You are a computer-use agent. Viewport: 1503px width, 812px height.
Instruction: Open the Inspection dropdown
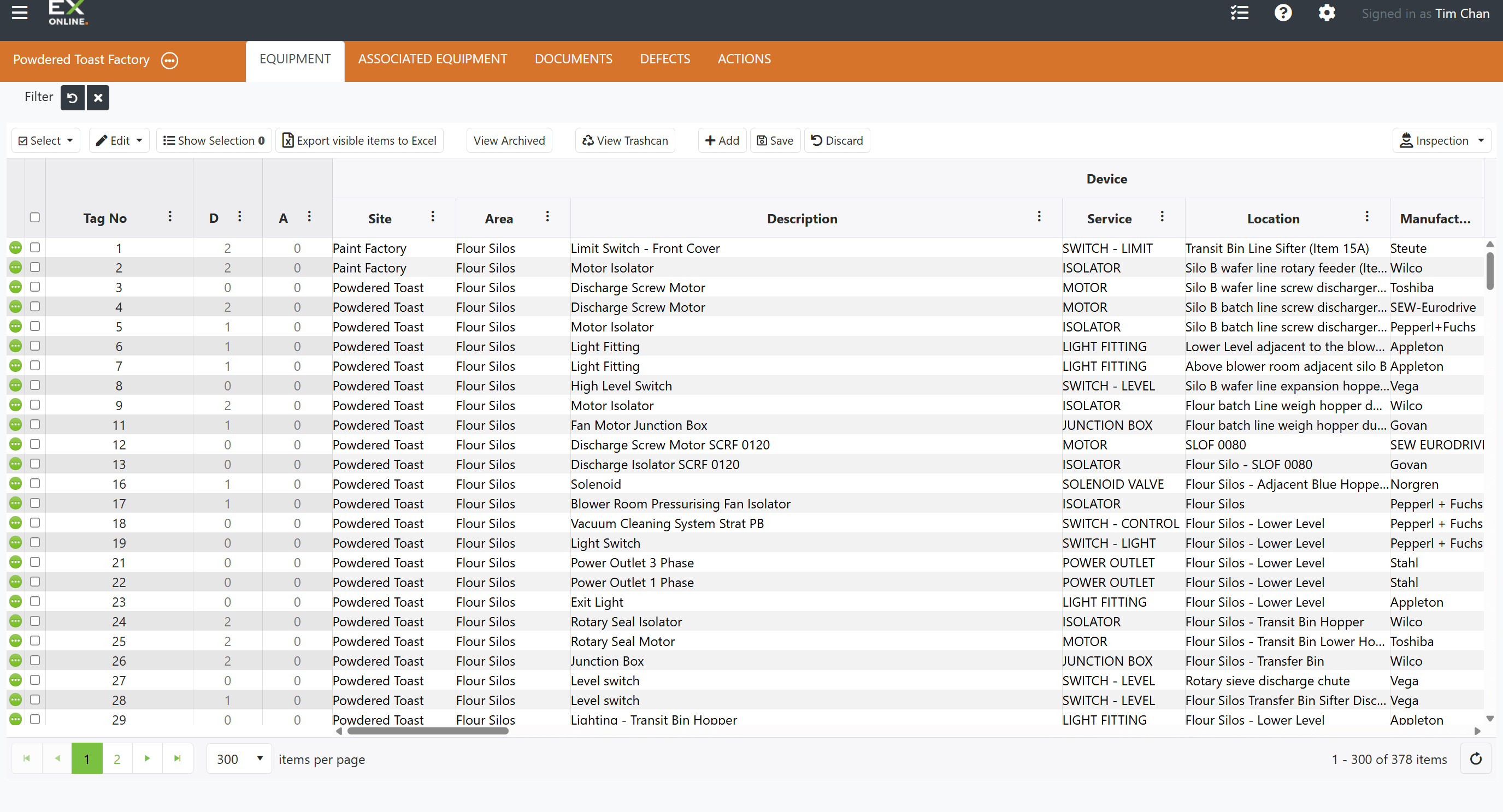pyautogui.click(x=1441, y=140)
